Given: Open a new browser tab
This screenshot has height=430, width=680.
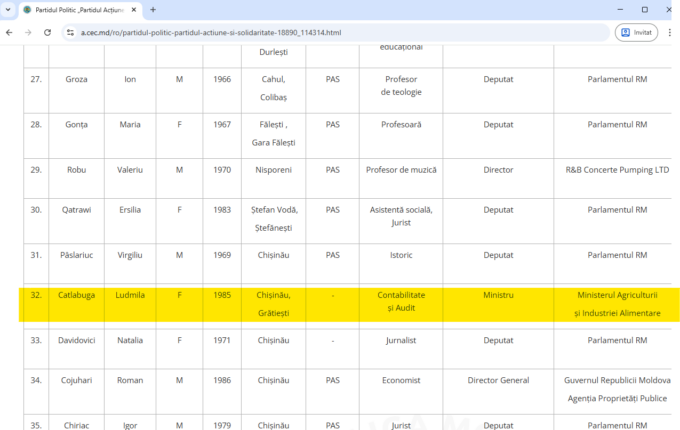Looking at the screenshot, I should [153, 9].
